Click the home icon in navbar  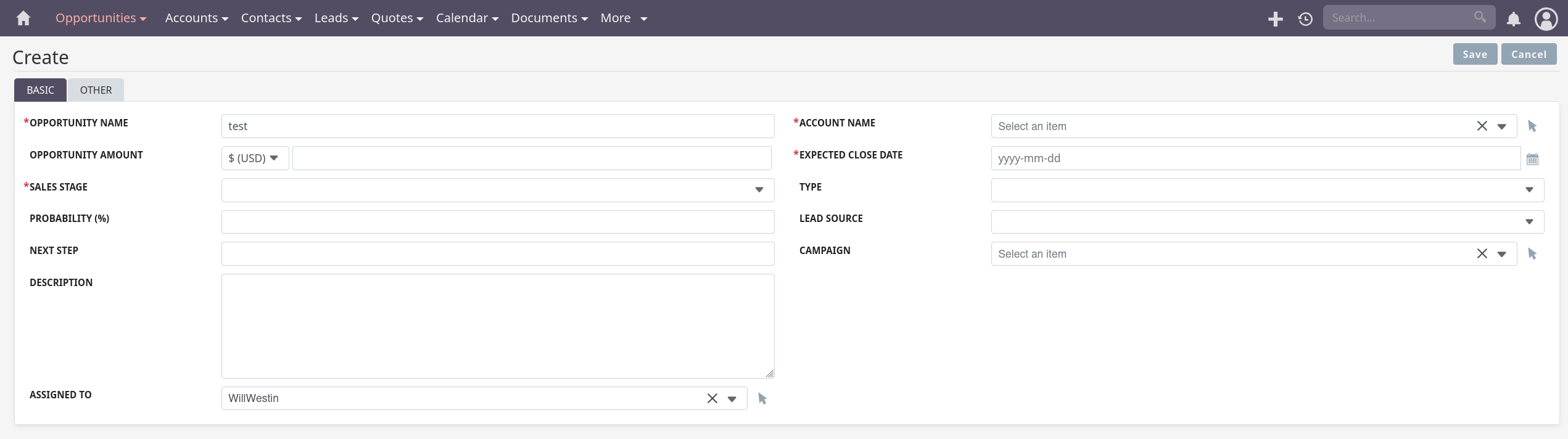pyautogui.click(x=23, y=18)
